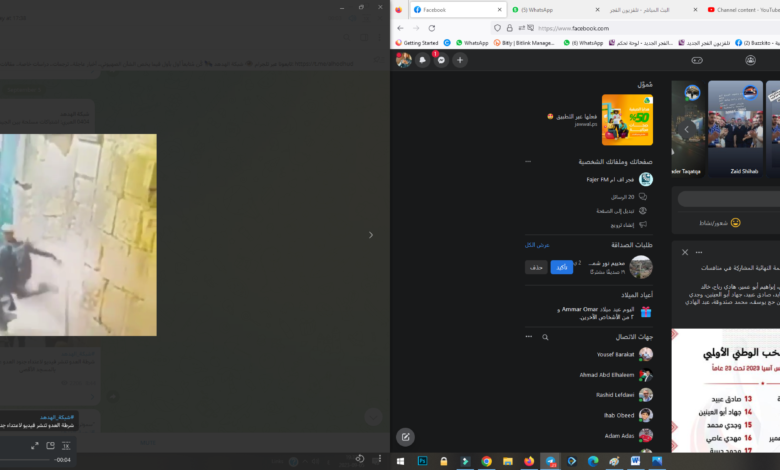Switch to the Channel content YouTube tab

742,10
